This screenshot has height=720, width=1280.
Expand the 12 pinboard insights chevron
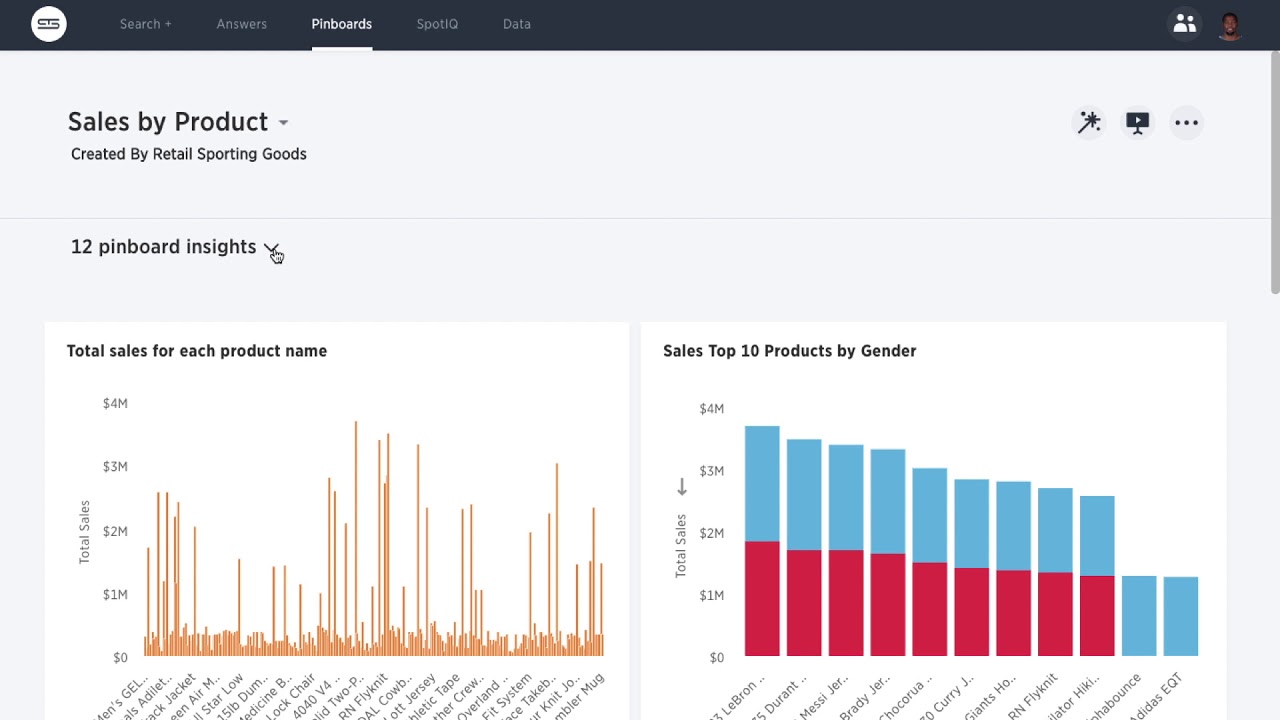pyautogui.click(x=270, y=247)
